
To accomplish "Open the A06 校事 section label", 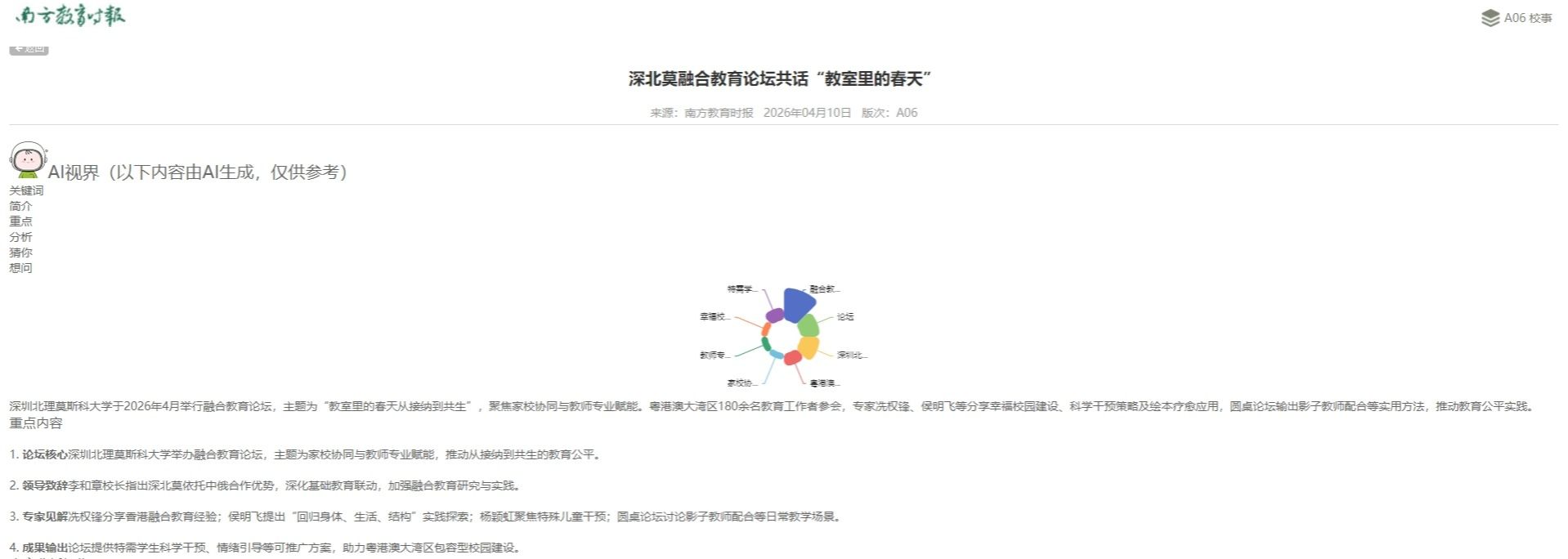I will tap(1527, 18).
